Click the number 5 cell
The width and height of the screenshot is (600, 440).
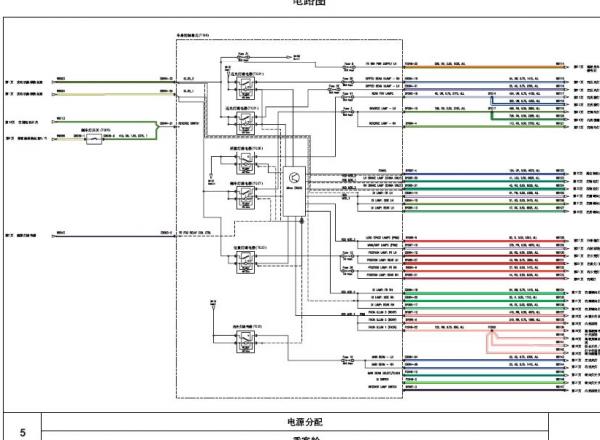22,427
